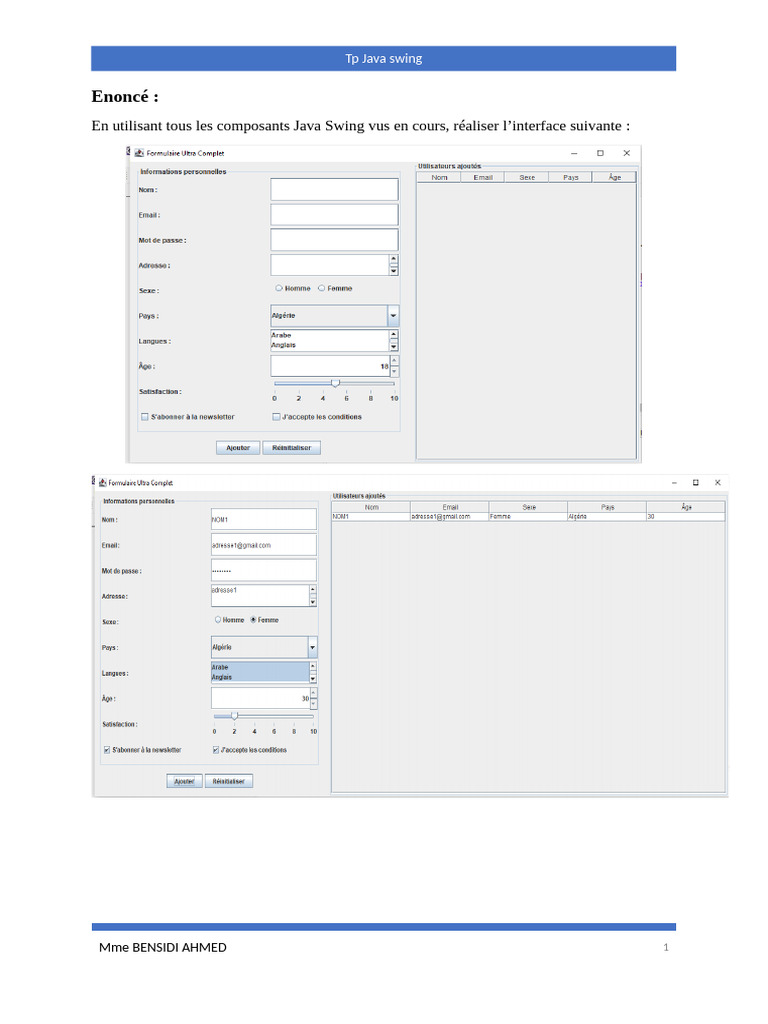Click the Satisfaction slider thumb near value 5

335,383
